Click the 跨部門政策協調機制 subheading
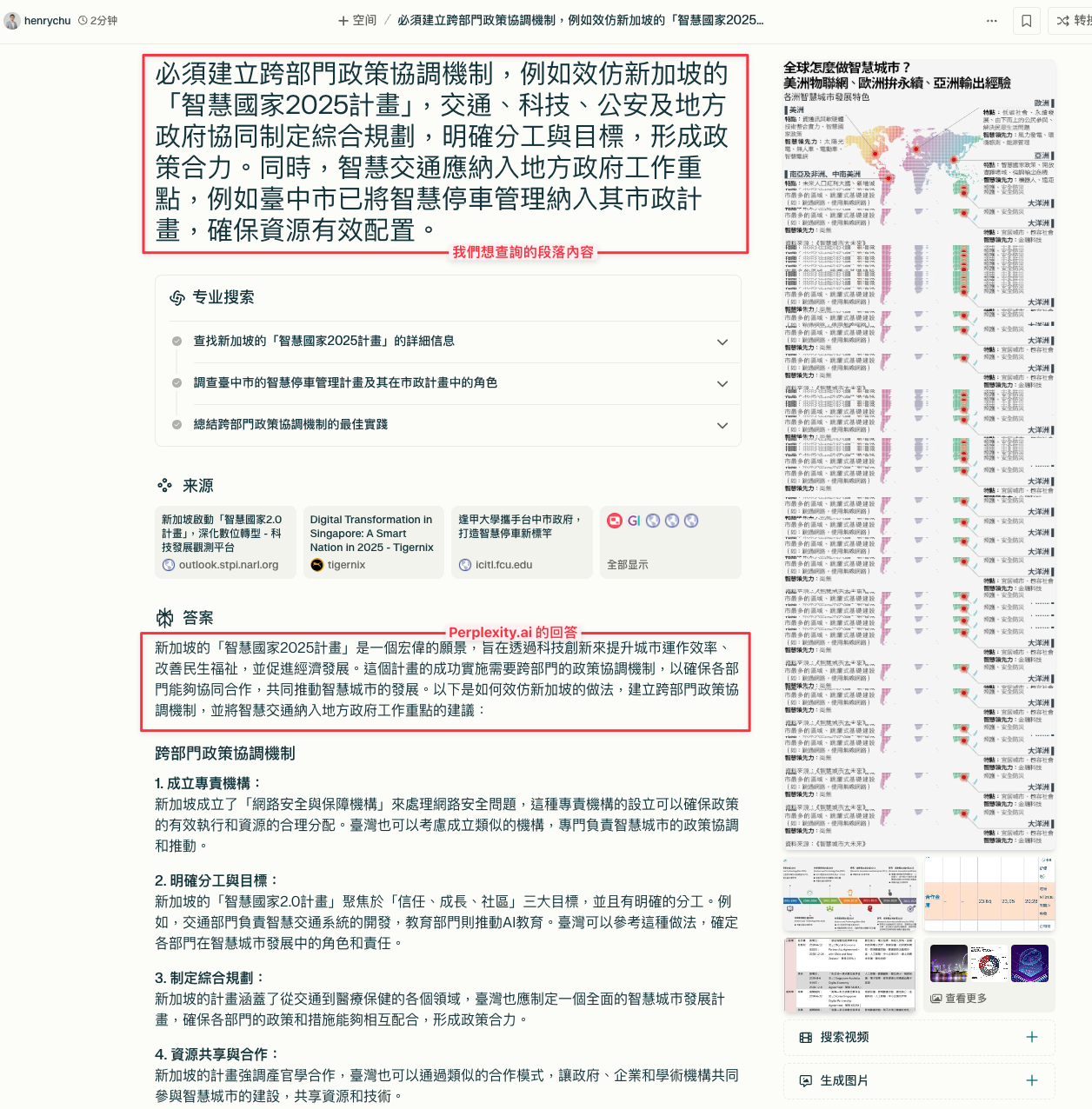Viewport: 1092px width, 1109px height. 225,754
